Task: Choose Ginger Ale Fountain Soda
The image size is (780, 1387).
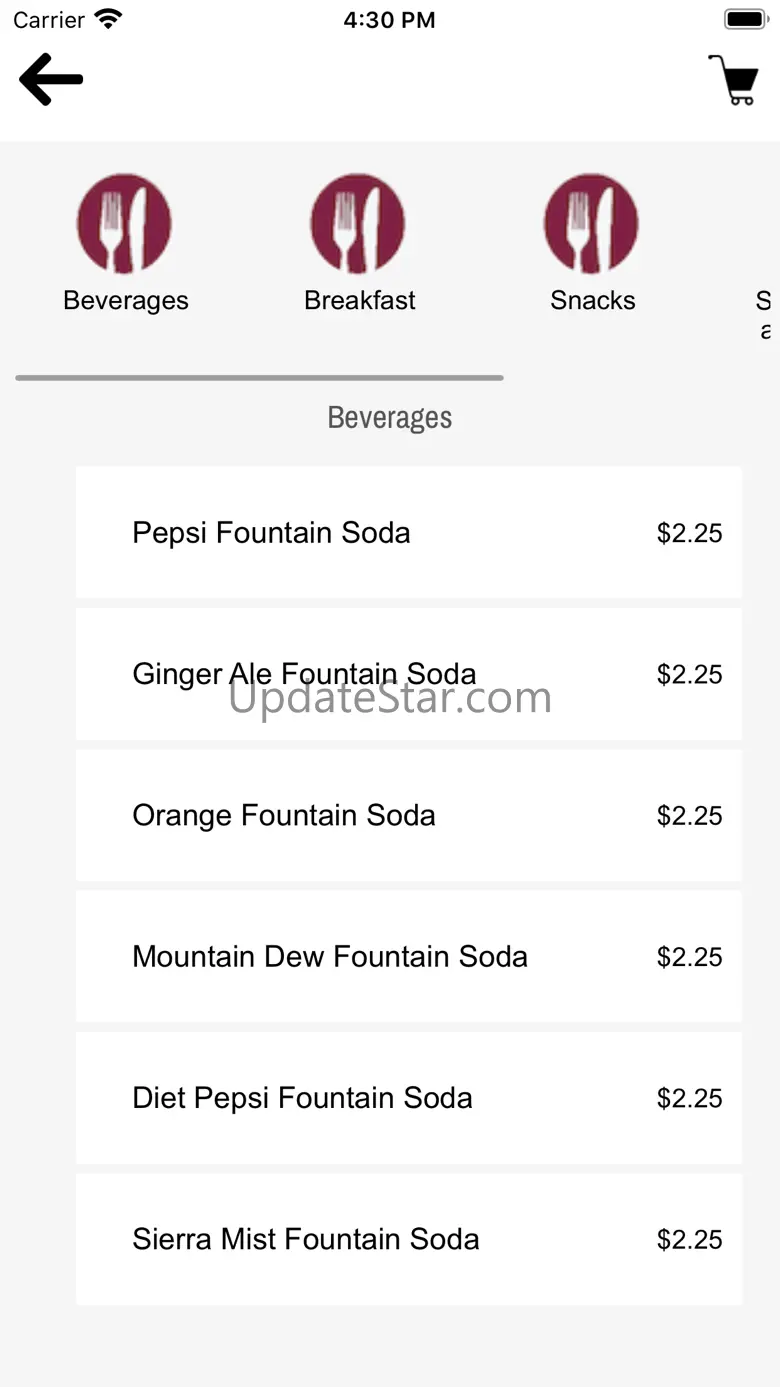Action: (x=304, y=674)
